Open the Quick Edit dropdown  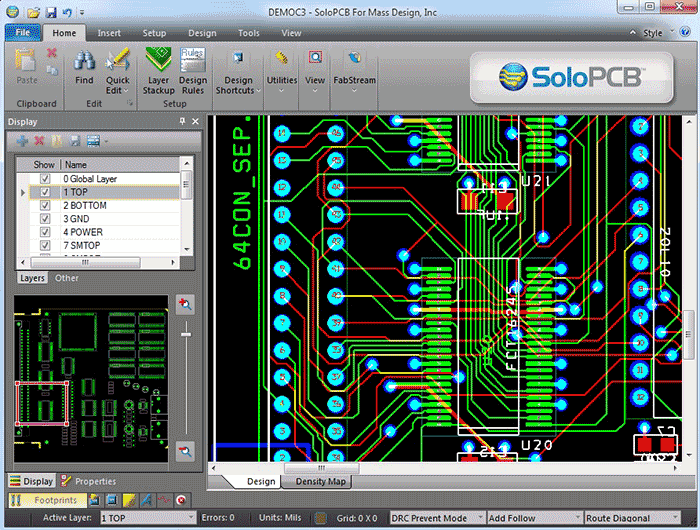[x=117, y=71]
